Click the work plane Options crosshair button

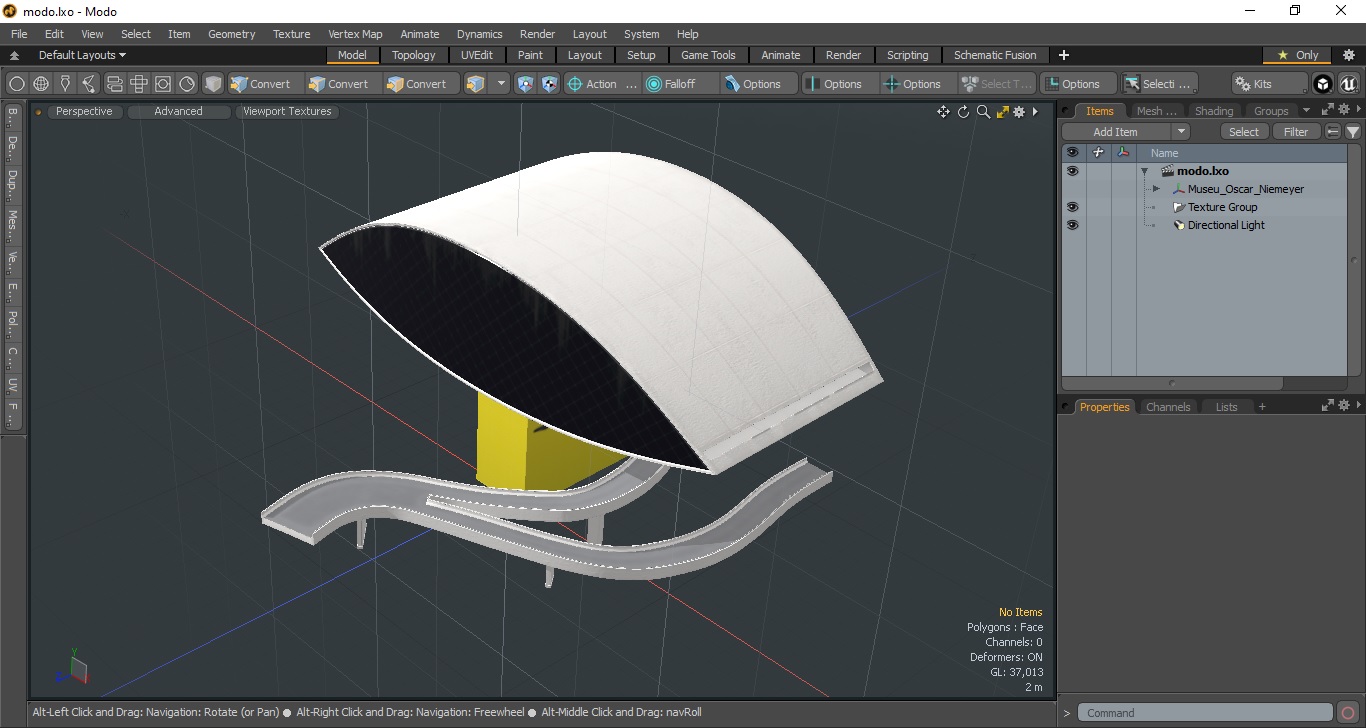918,84
